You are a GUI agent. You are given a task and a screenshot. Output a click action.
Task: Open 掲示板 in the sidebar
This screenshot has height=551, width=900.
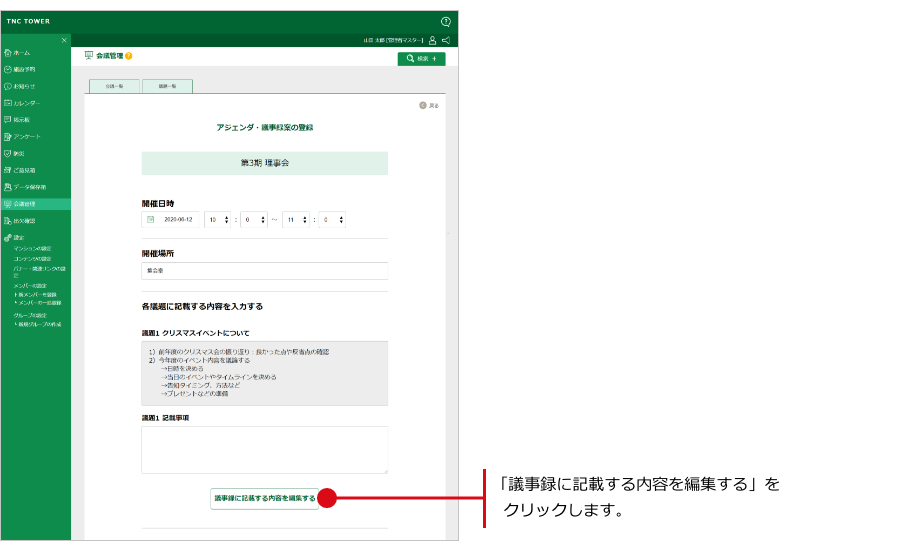click(17, 120)
